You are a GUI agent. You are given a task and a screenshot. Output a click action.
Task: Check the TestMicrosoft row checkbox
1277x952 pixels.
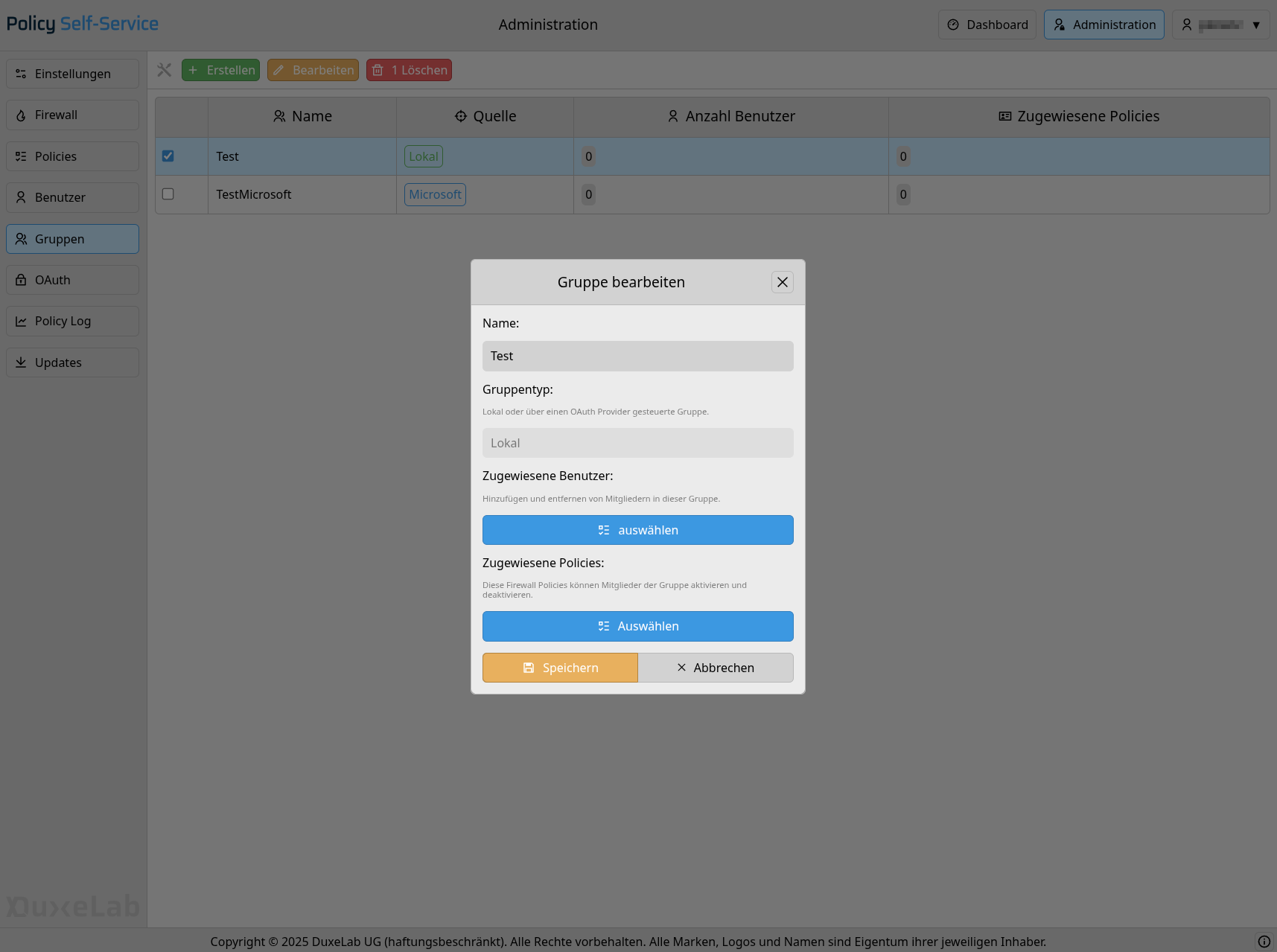coord(168,194)
